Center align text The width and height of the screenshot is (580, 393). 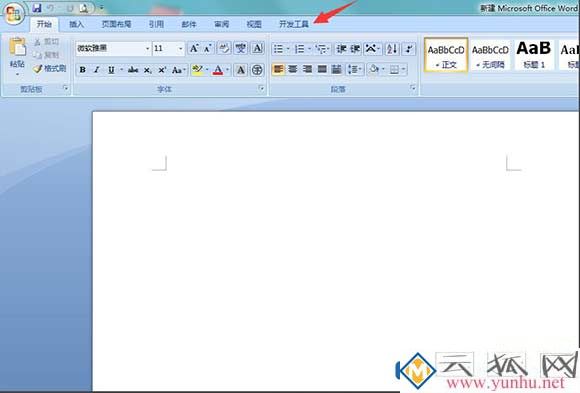293,69
